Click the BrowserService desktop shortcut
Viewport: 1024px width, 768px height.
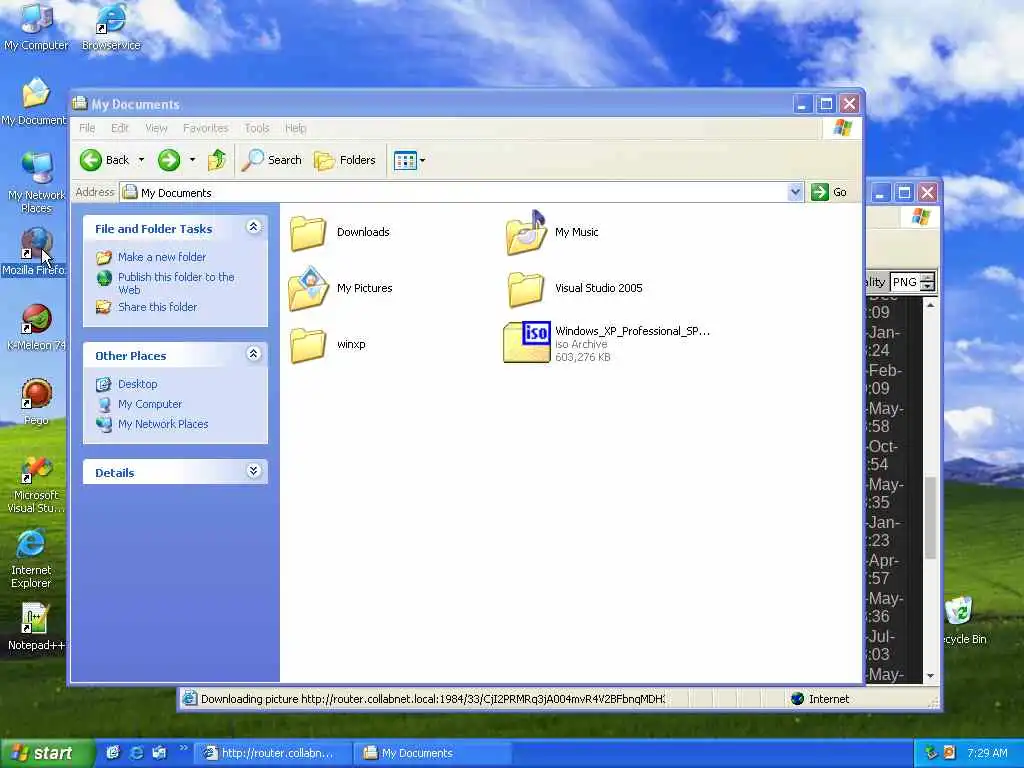(x=111, y=26)
